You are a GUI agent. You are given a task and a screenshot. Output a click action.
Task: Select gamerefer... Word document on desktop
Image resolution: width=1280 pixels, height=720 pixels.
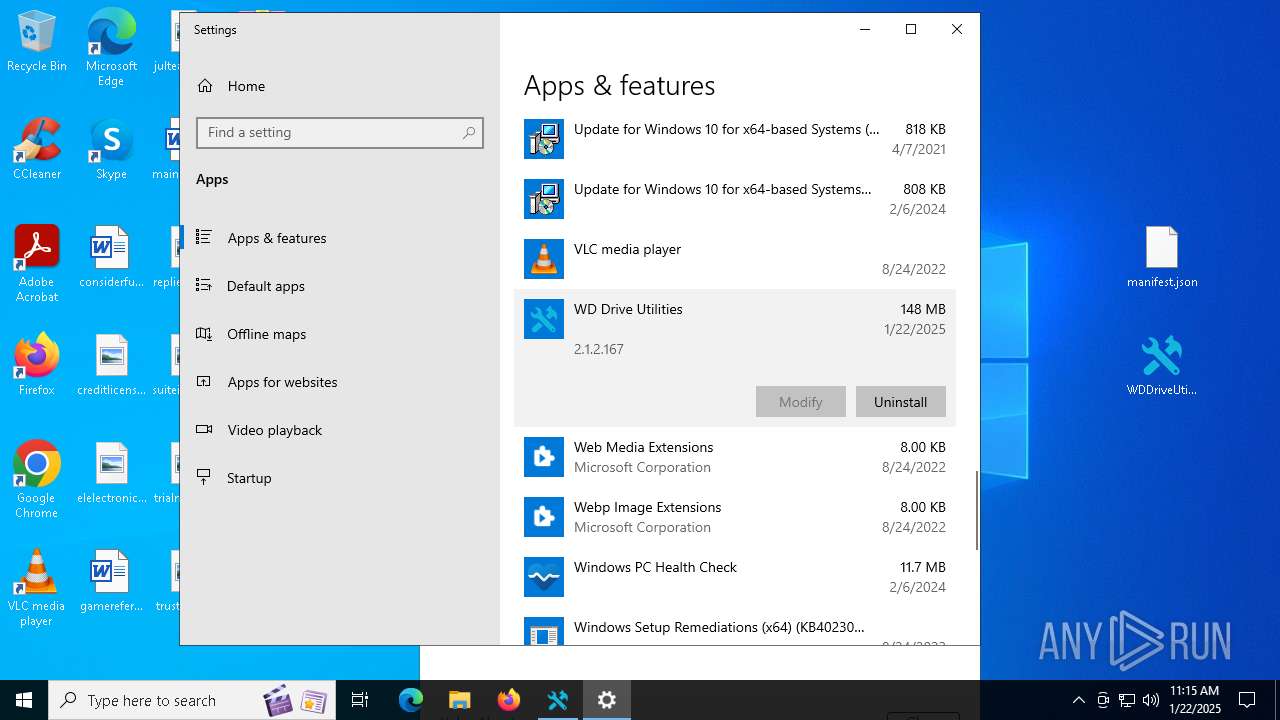point(111,581)
